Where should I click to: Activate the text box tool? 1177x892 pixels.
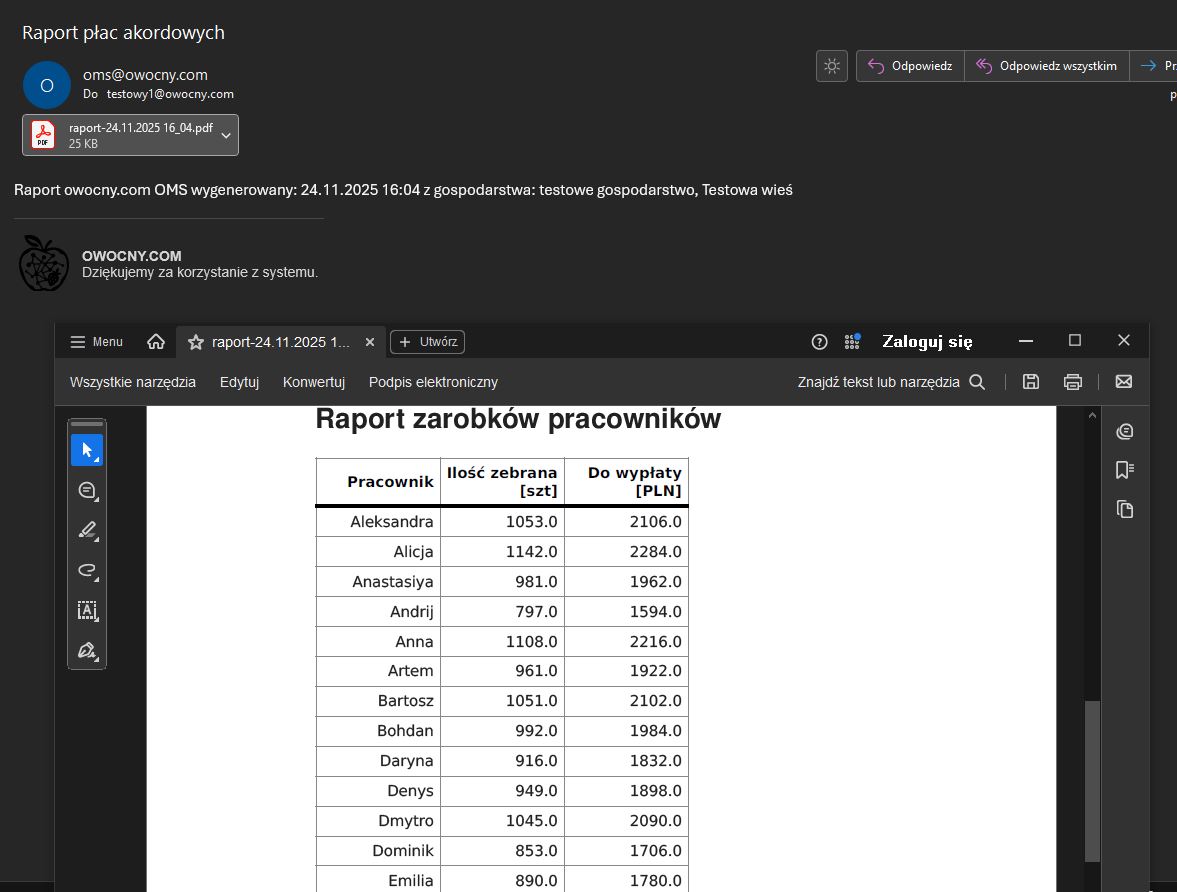(86, 611)
